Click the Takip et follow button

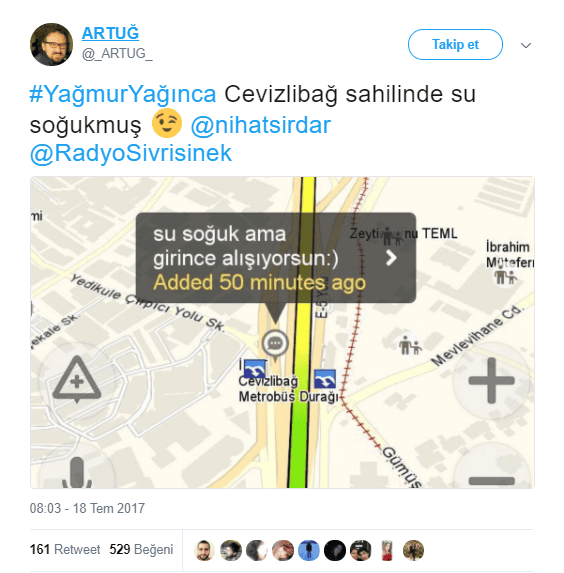point(455,45)
